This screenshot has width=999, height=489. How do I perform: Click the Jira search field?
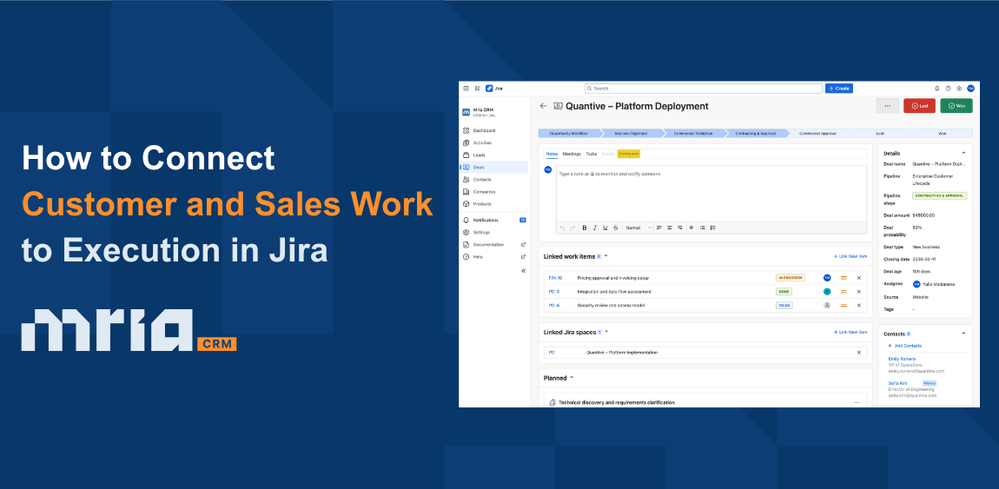703,89
